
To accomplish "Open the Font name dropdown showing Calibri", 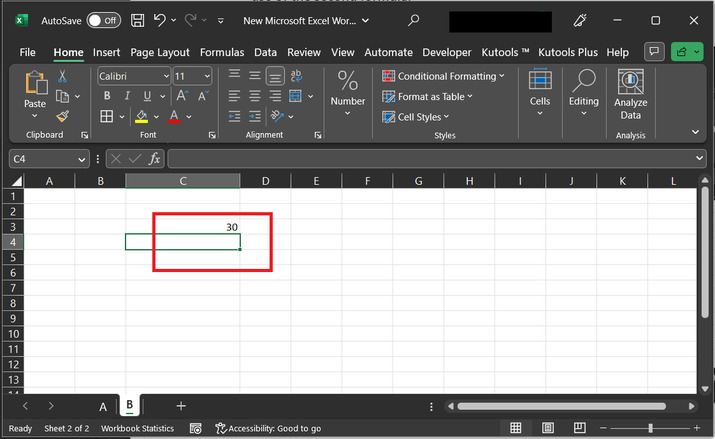I will point(134,76).
